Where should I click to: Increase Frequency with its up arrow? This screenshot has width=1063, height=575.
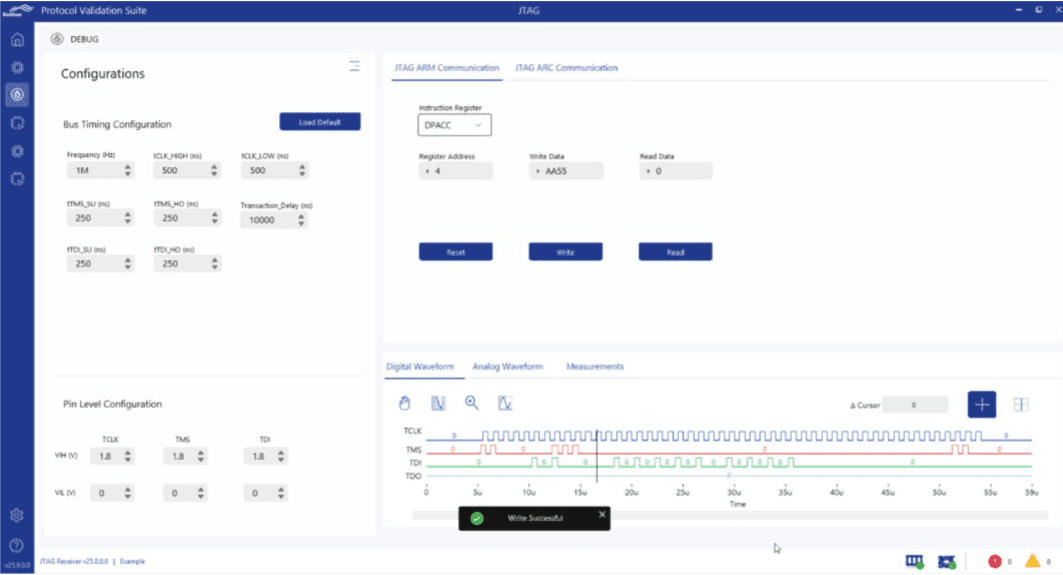127,167
